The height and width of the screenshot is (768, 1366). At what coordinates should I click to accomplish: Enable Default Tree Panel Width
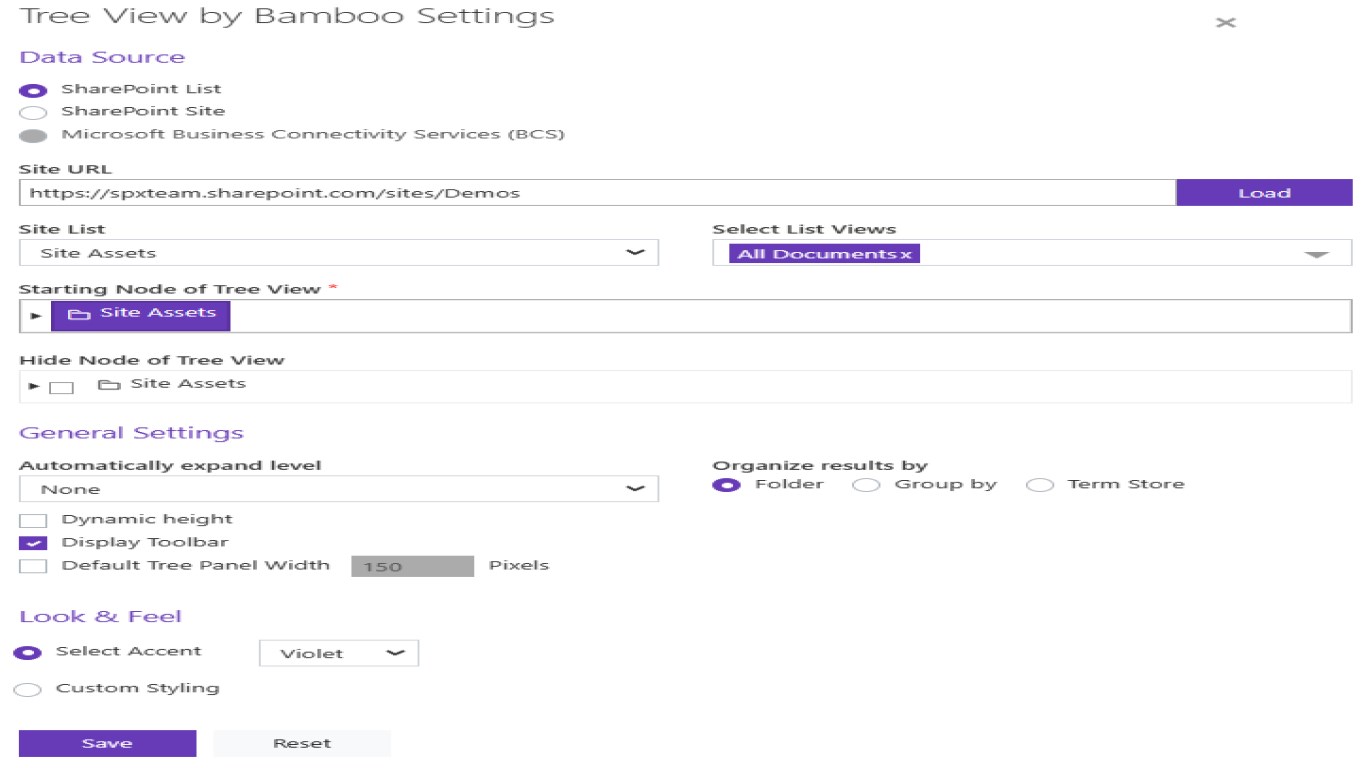coord(33,566)
